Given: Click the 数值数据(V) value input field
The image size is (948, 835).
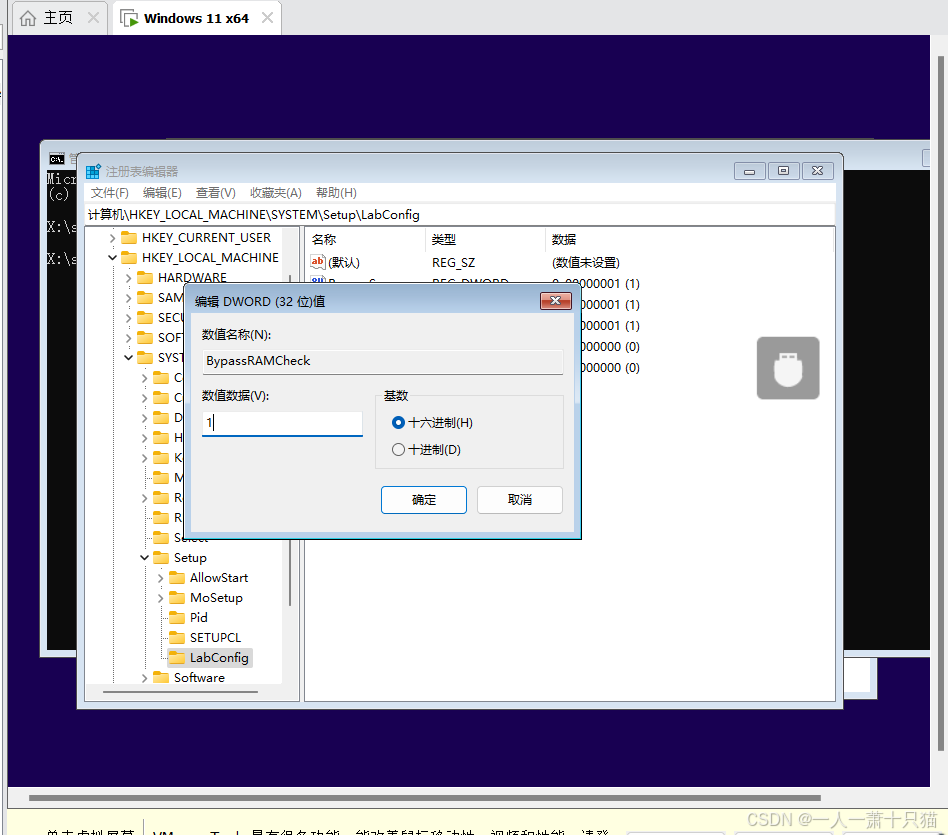Looking at the screenshot, I should (282, 423).
